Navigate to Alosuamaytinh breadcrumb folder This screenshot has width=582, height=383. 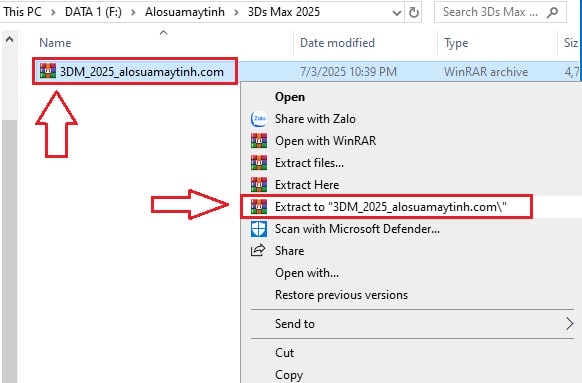(185, 12)
